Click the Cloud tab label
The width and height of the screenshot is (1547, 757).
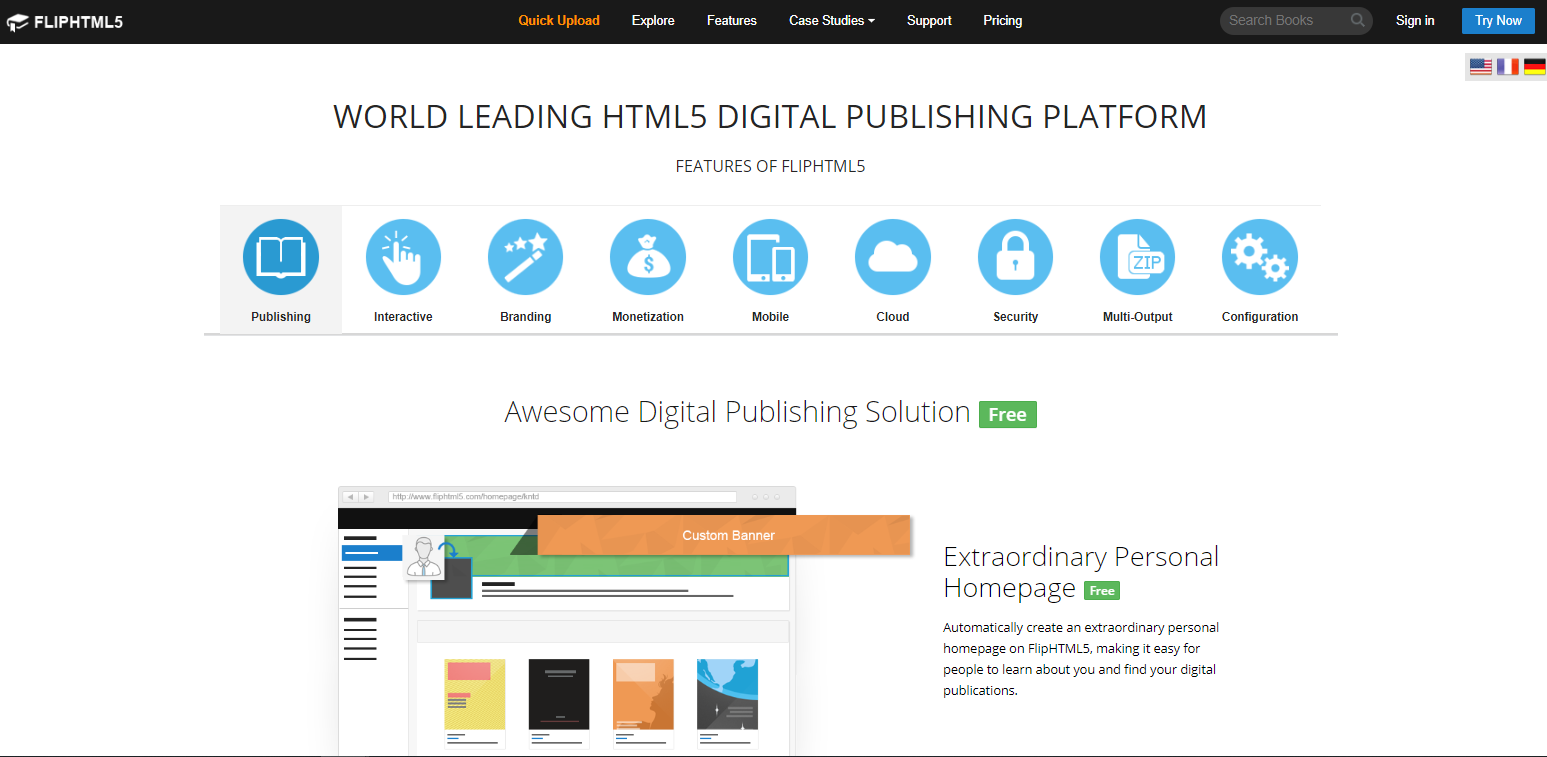(893, 317)
